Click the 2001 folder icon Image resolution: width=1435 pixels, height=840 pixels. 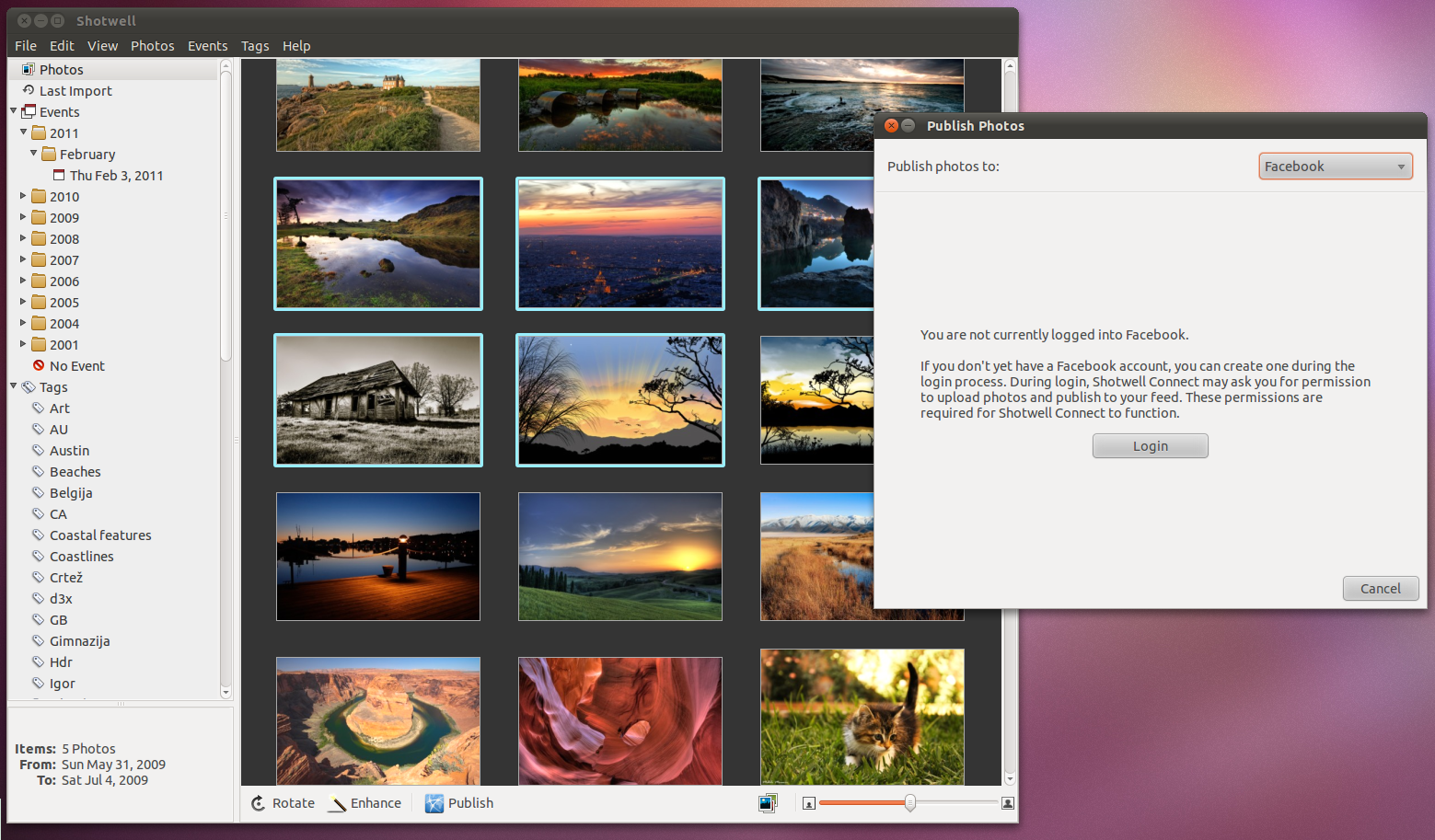(39, 344)
